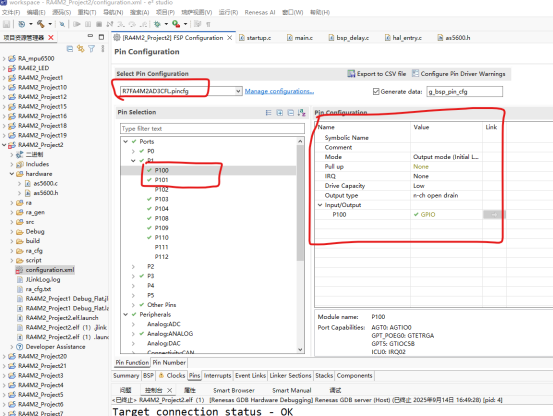Screen dimensions: 553x416
Task: Select pin P101 in the Ports tree
Action: (x=162, y=180)
